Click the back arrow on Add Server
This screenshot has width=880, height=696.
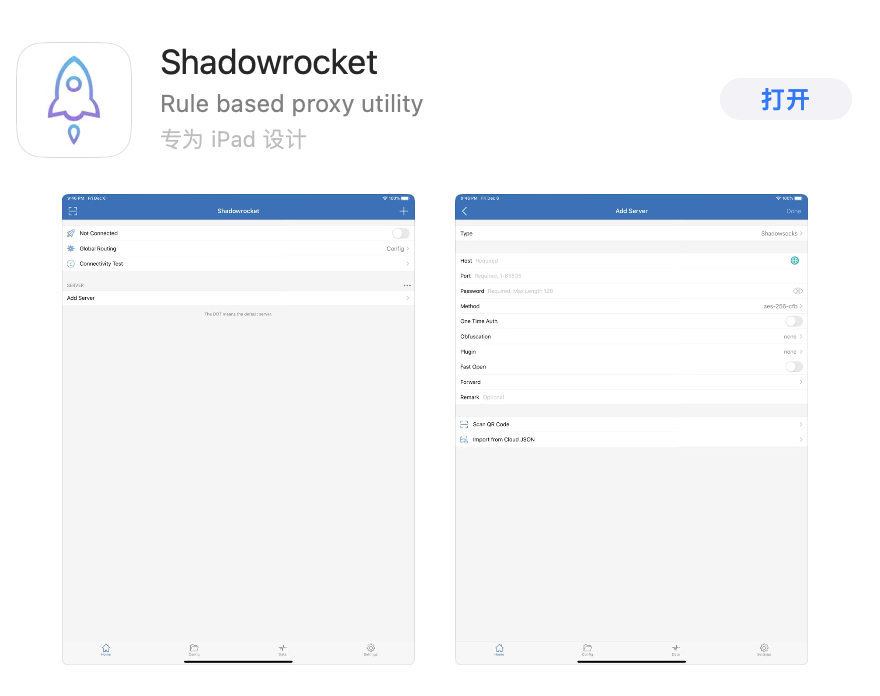(464, 211)
